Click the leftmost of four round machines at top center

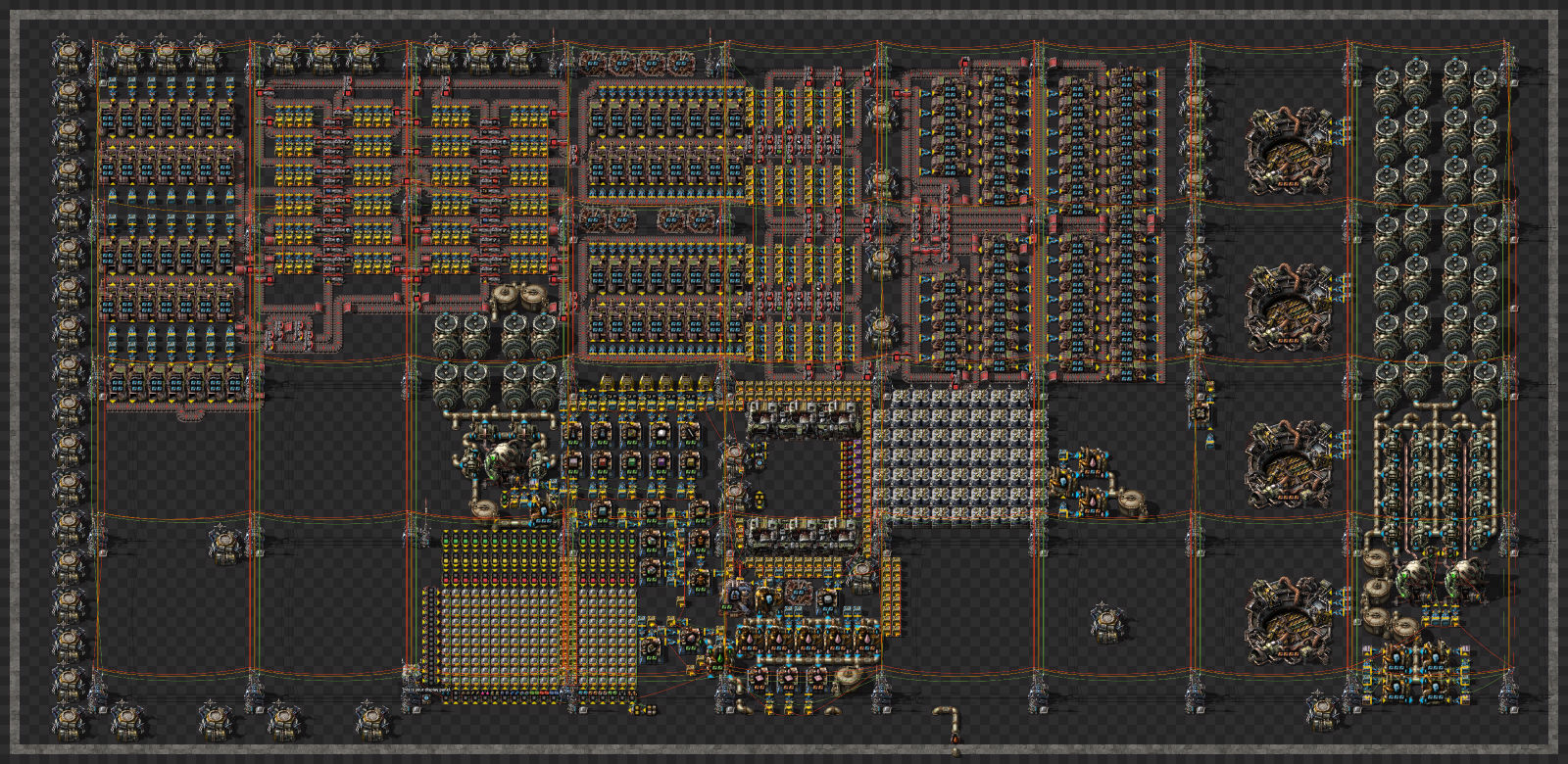(x=594, y=65)
